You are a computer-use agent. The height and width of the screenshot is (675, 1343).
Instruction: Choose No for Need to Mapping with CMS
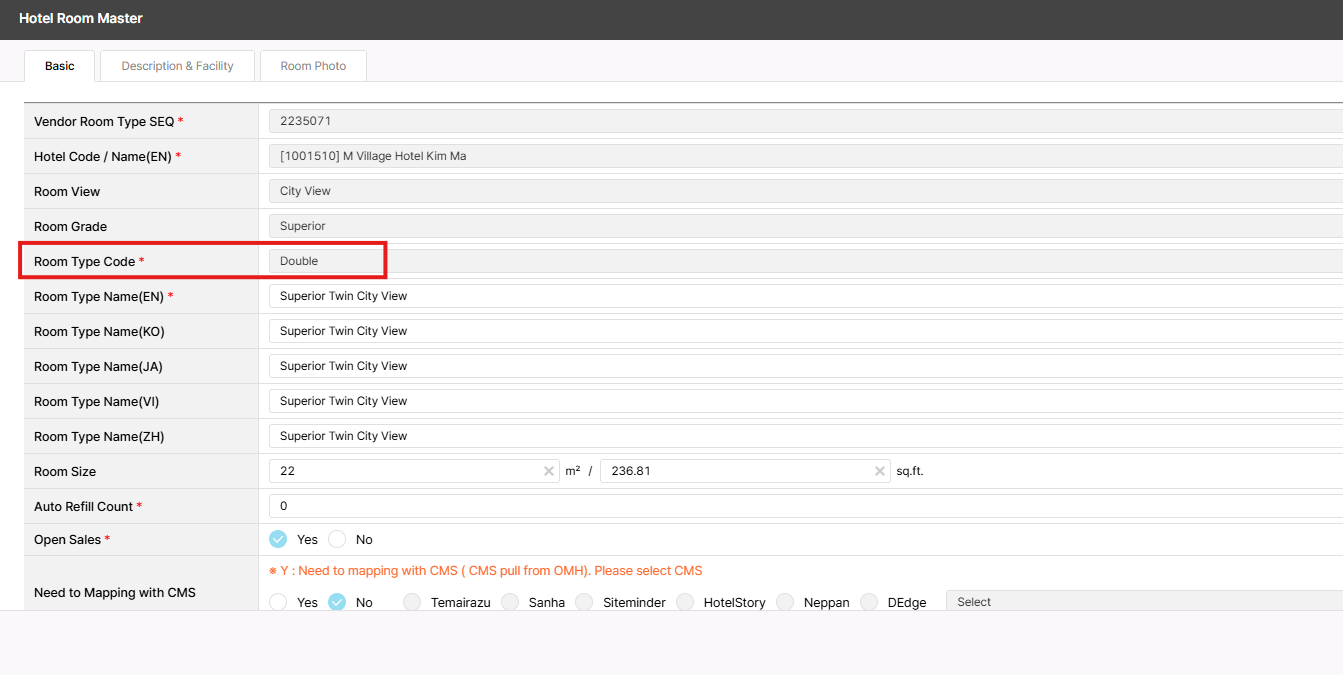337,602
